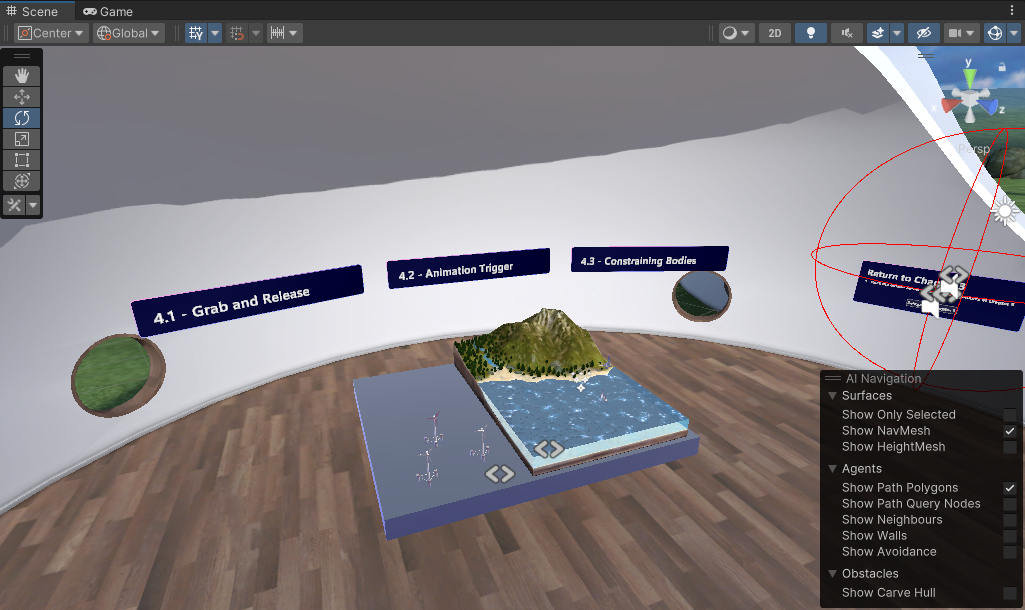This screenshot has height=610, width=1025.
Task: Collapse the Agents section
Action: 832,469
